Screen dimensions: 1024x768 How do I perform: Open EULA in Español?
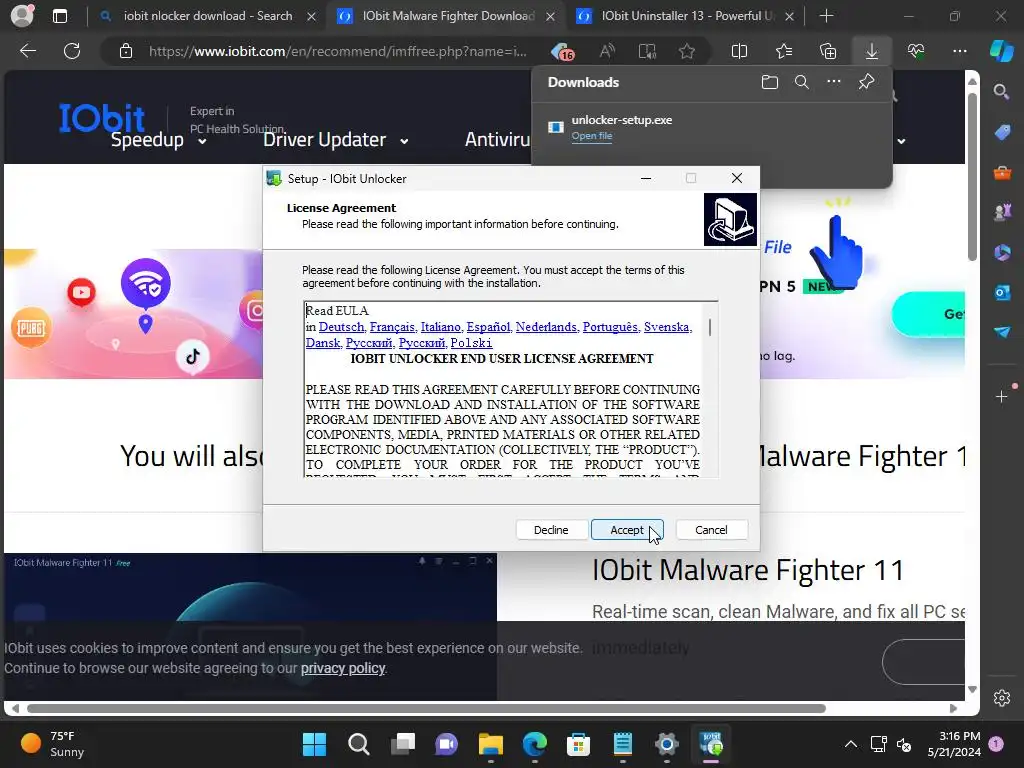[488, 327]
